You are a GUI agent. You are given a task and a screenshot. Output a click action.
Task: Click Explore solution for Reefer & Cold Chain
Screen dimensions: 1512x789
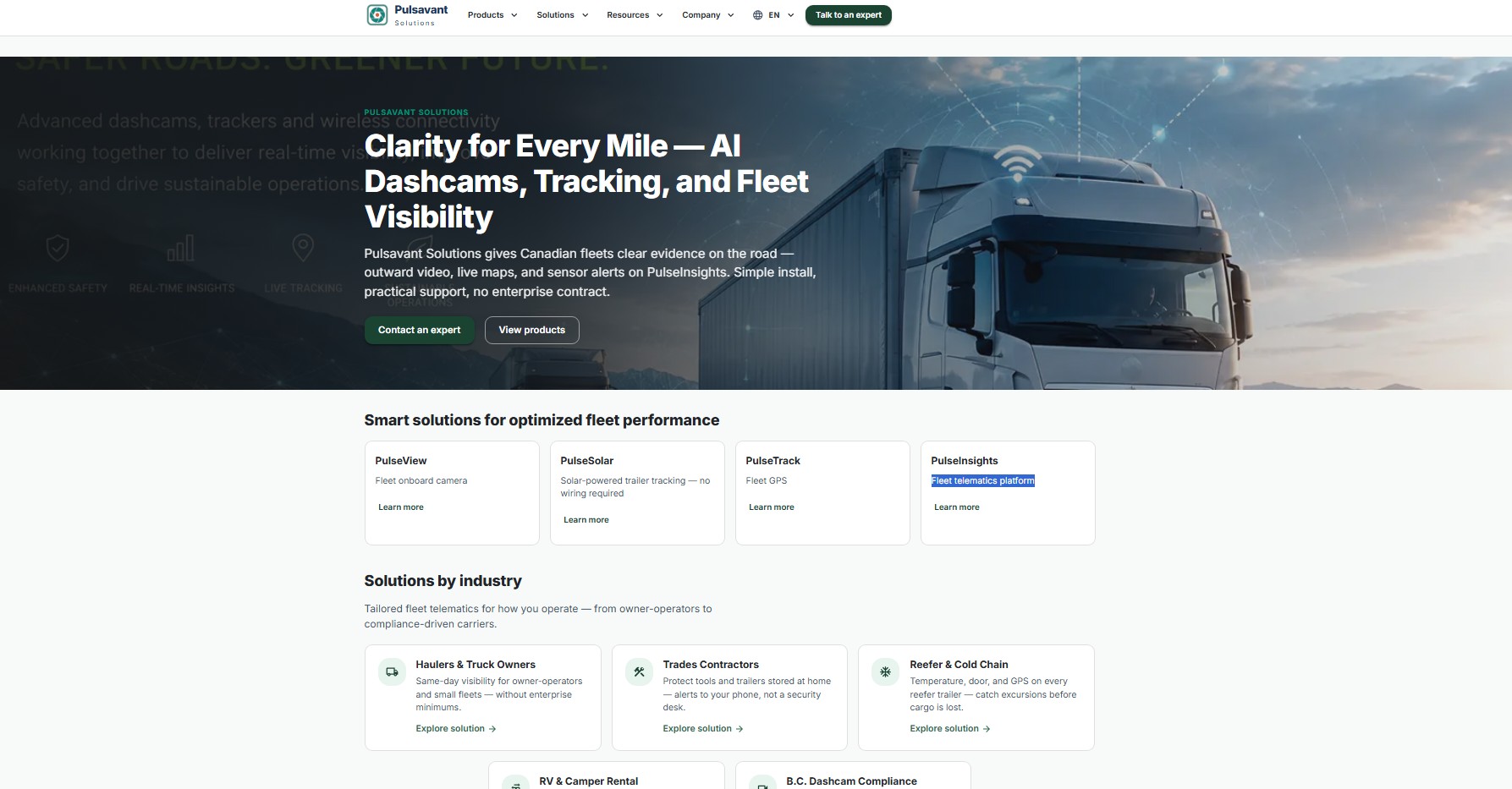click(x=949, y=729)
